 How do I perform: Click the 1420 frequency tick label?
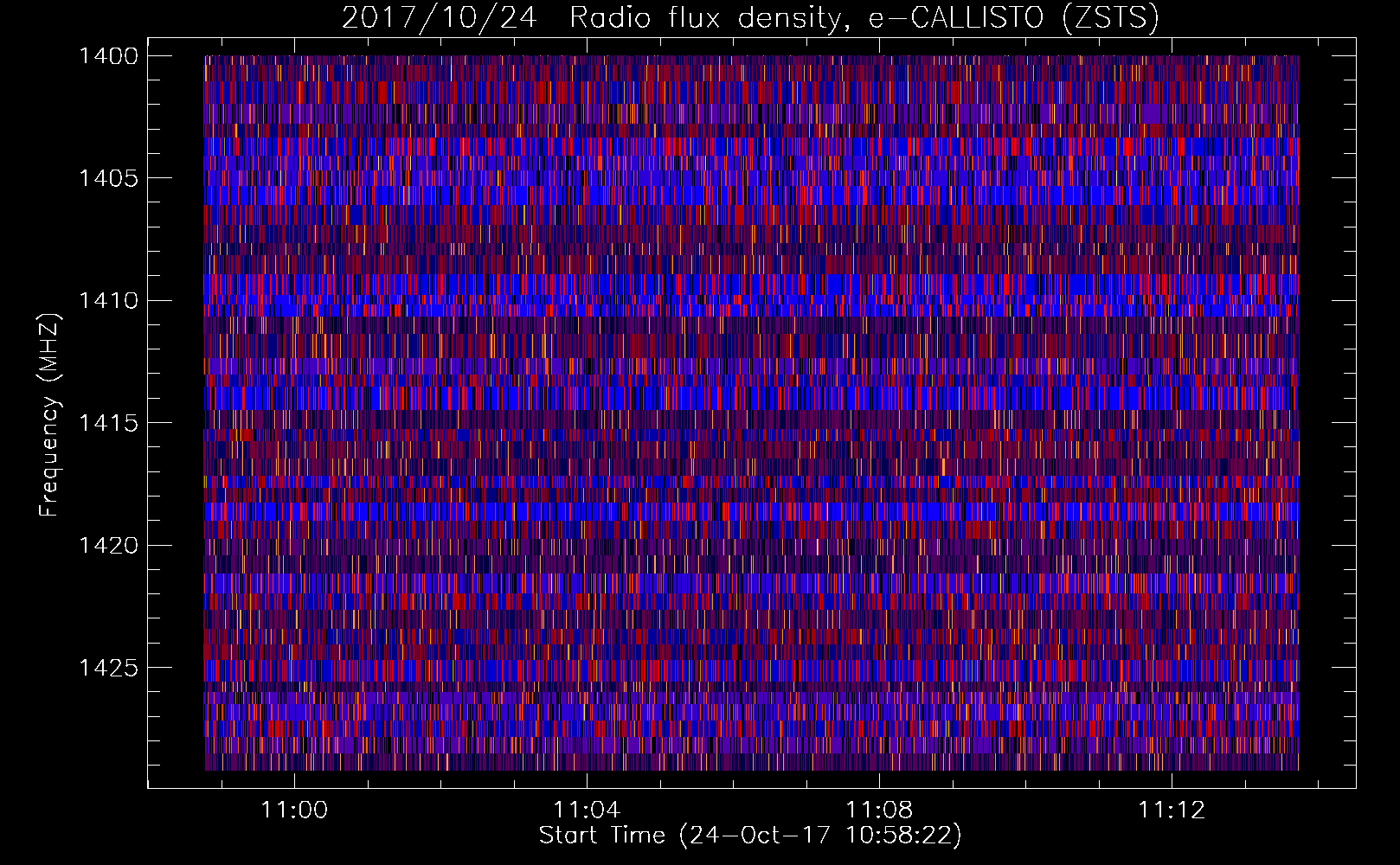pos(108,546)
